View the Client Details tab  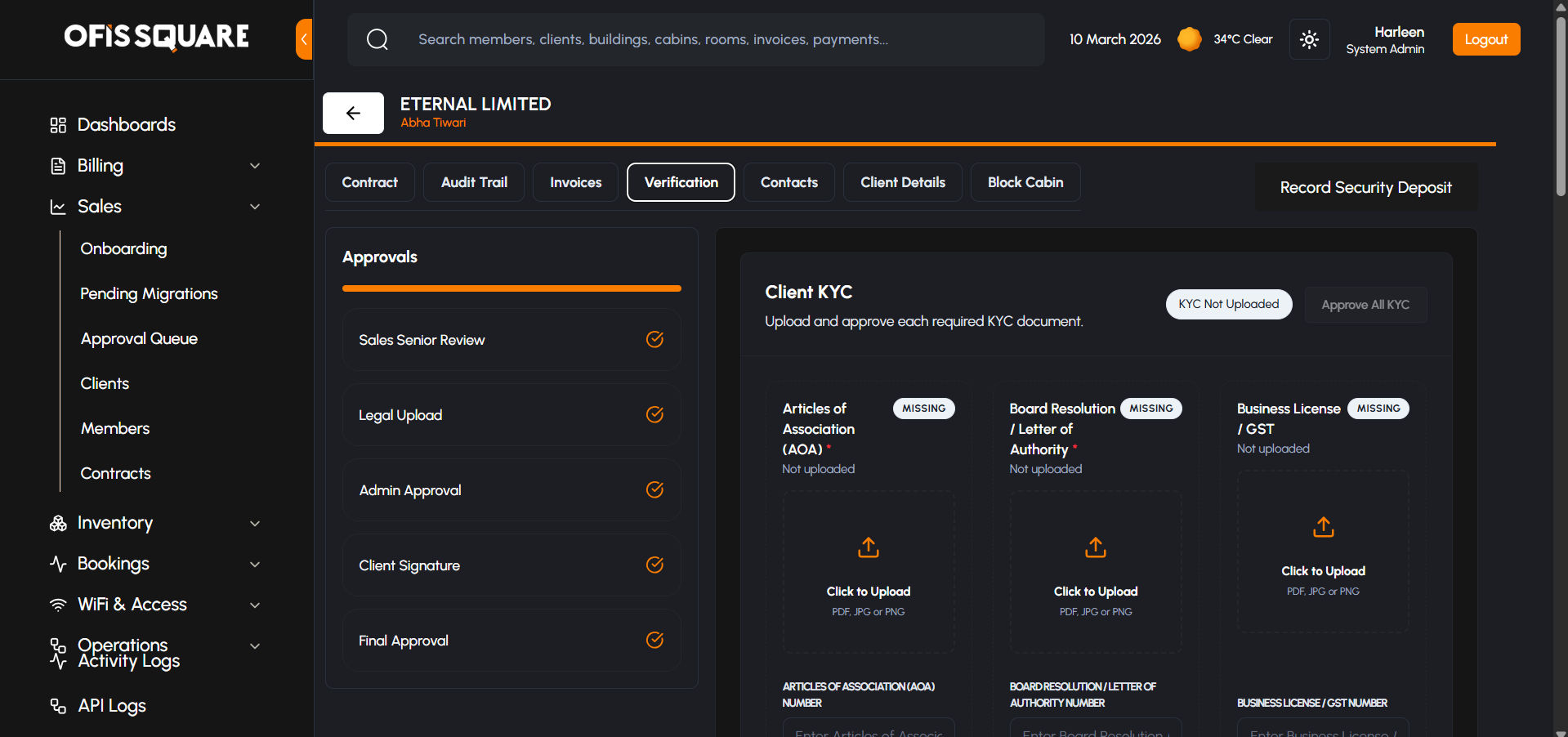903,182
